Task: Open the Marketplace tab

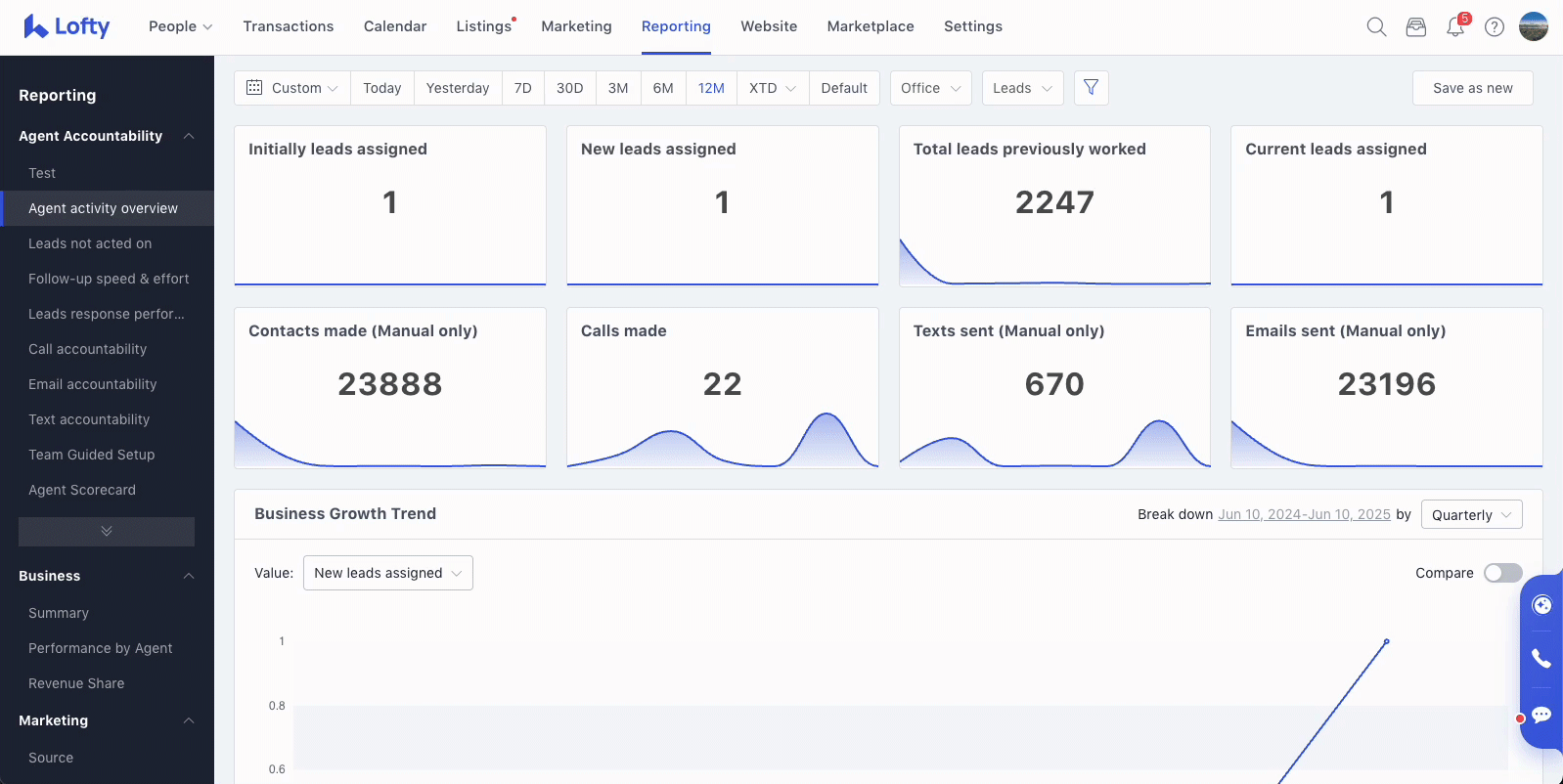Action: (871, 26)
